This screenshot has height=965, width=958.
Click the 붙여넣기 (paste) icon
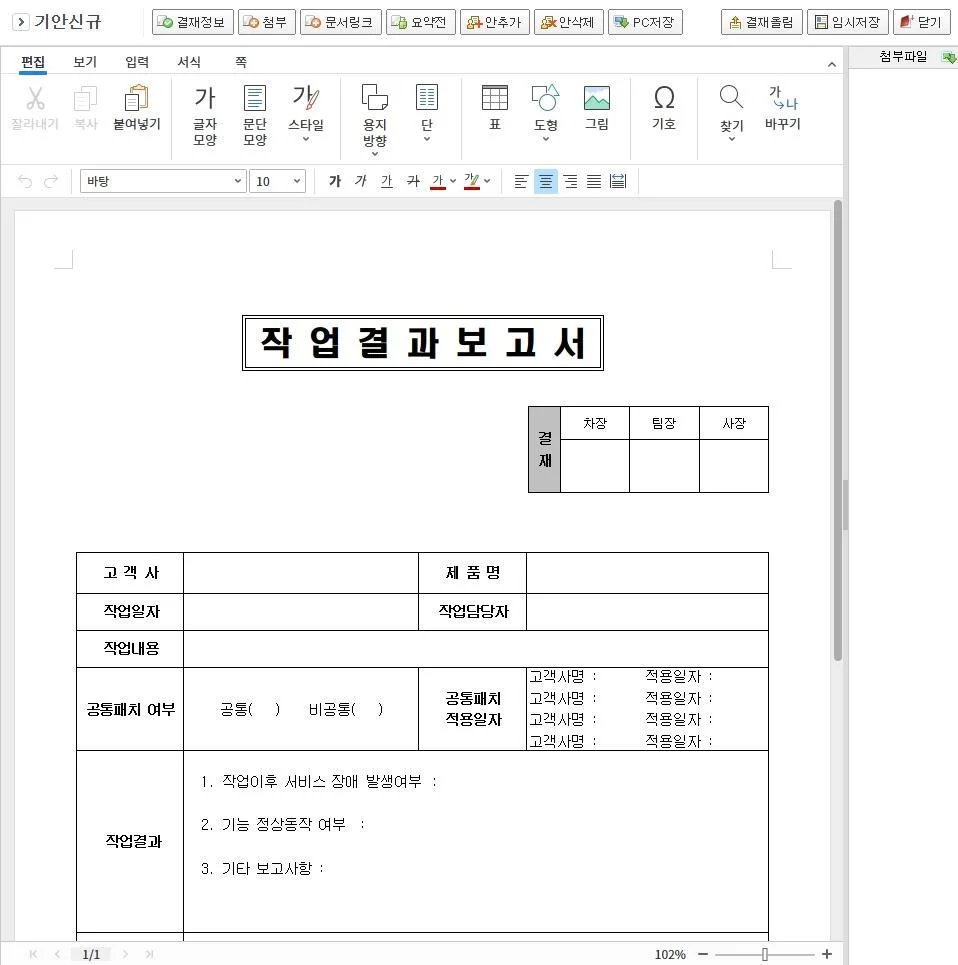pos(136,99)
